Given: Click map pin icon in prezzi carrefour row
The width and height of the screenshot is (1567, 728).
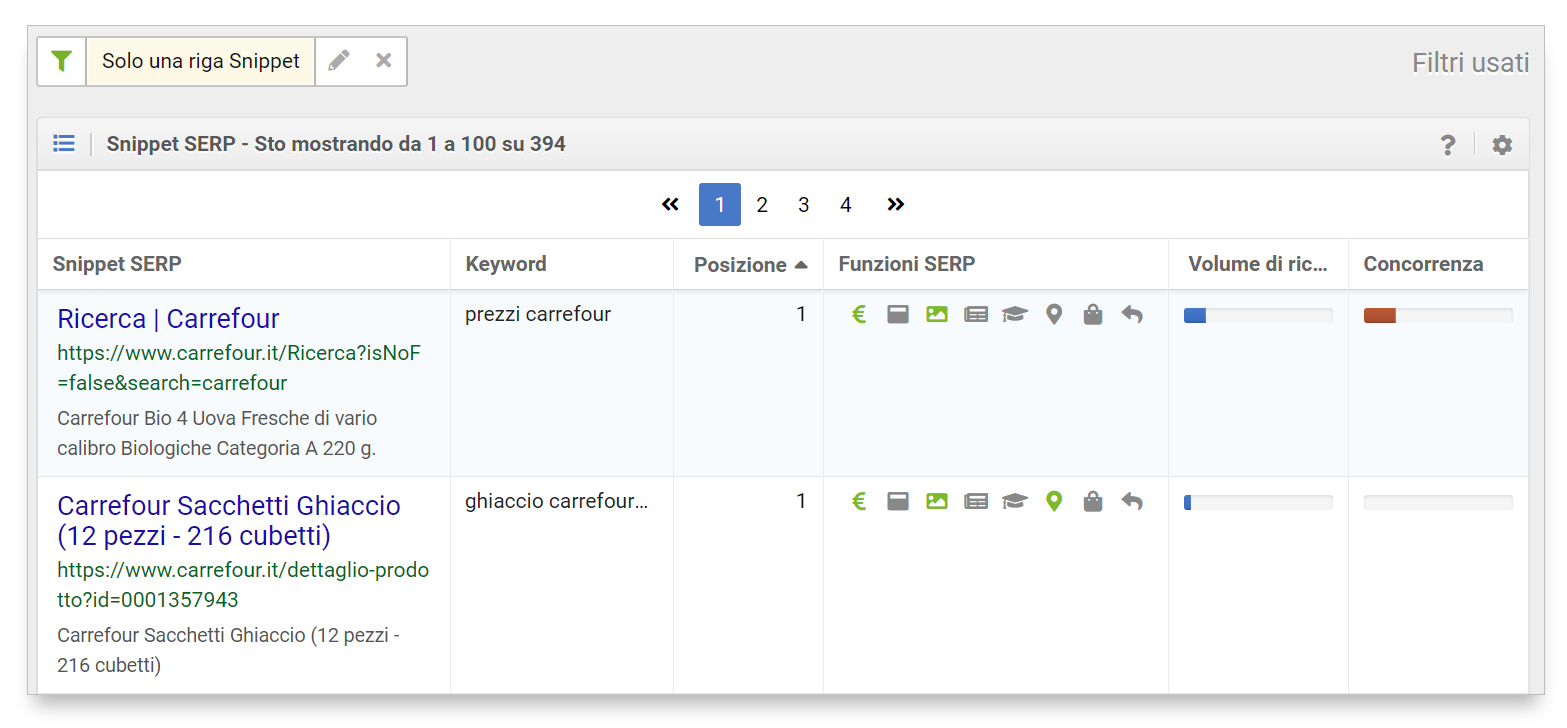Looking at the screenshot, I should click(x=1053, y=315).
